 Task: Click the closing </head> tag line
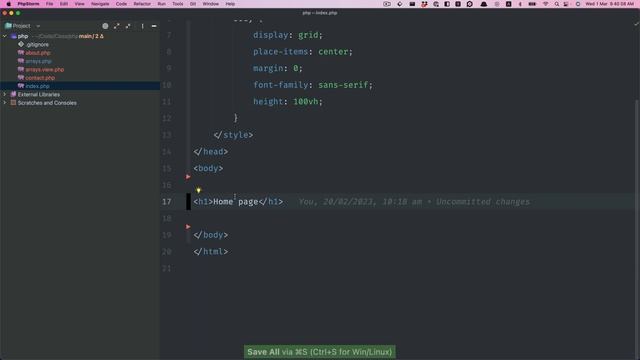(x=211, y=151)
